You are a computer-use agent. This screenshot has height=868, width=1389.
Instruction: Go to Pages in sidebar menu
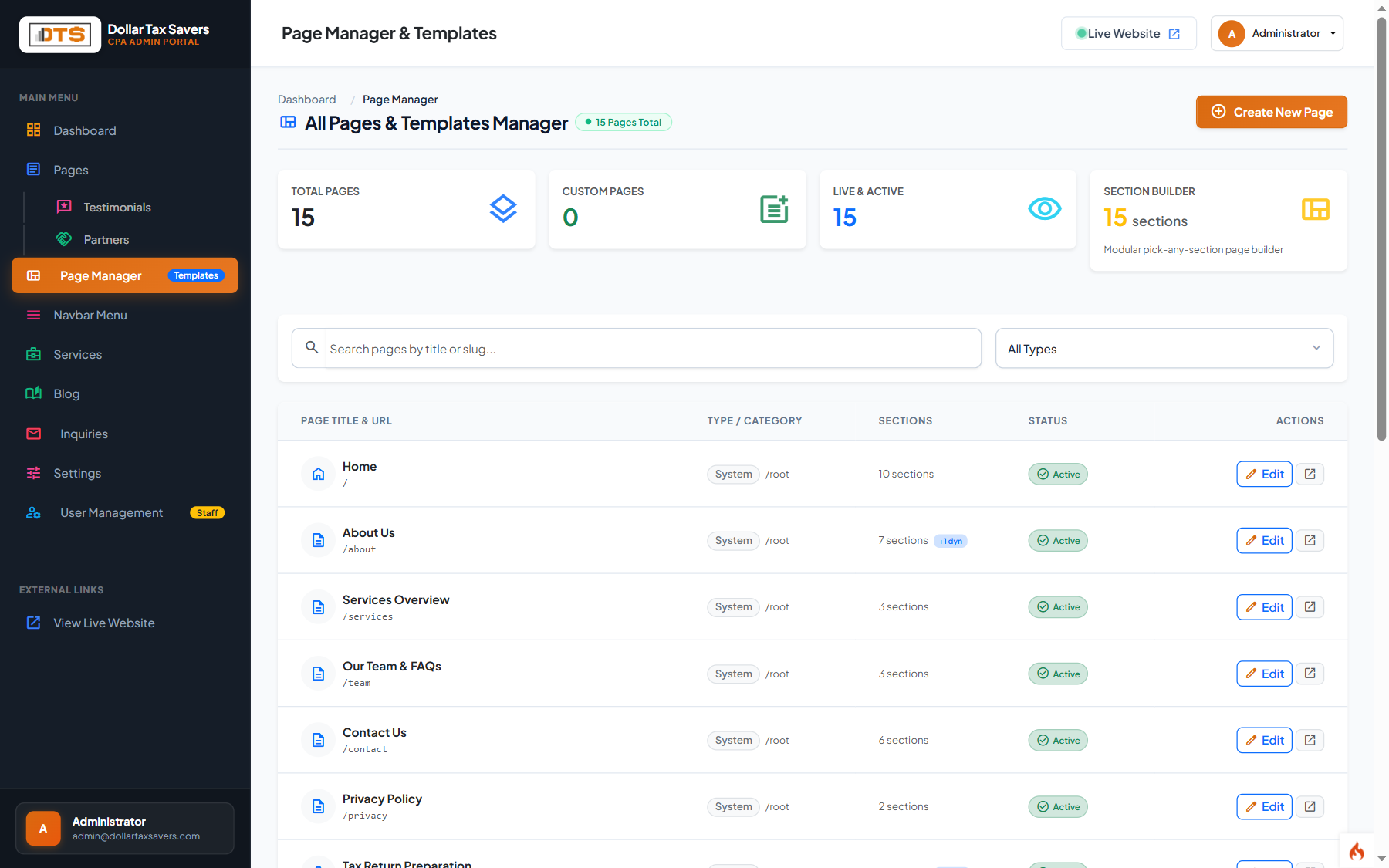[x=125, y=171]
